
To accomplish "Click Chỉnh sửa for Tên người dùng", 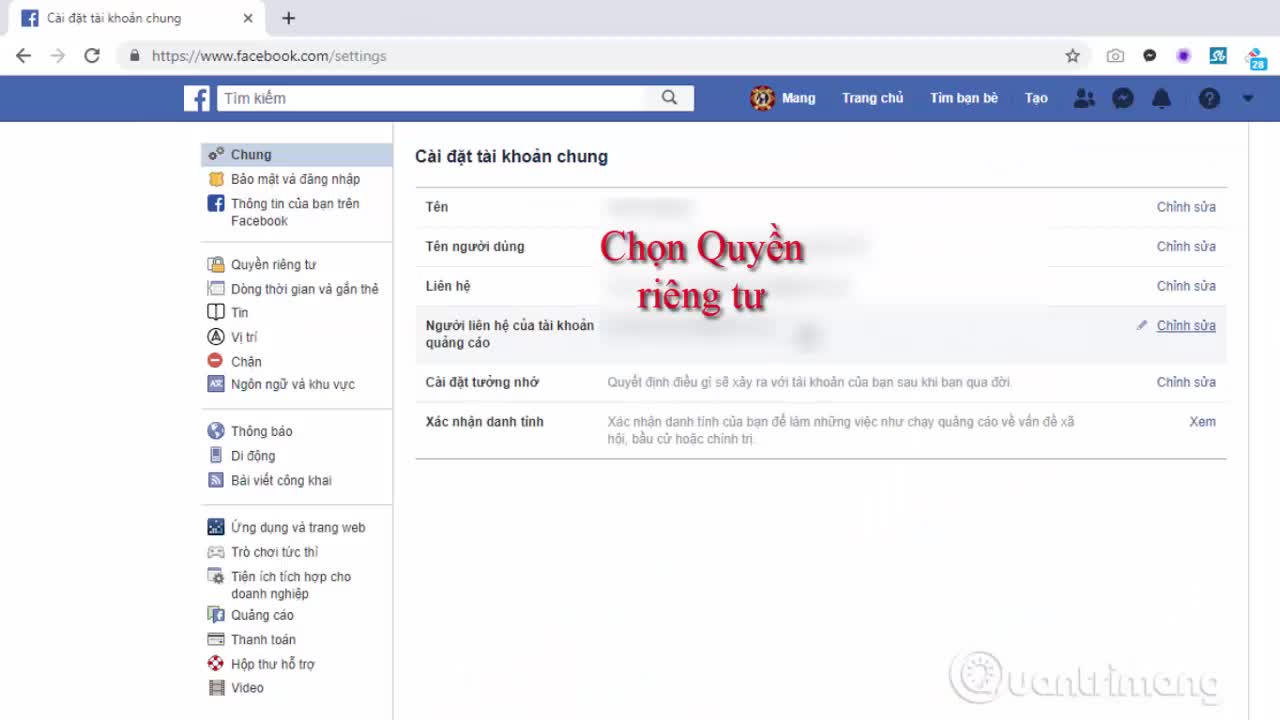I will (1186, 247).
